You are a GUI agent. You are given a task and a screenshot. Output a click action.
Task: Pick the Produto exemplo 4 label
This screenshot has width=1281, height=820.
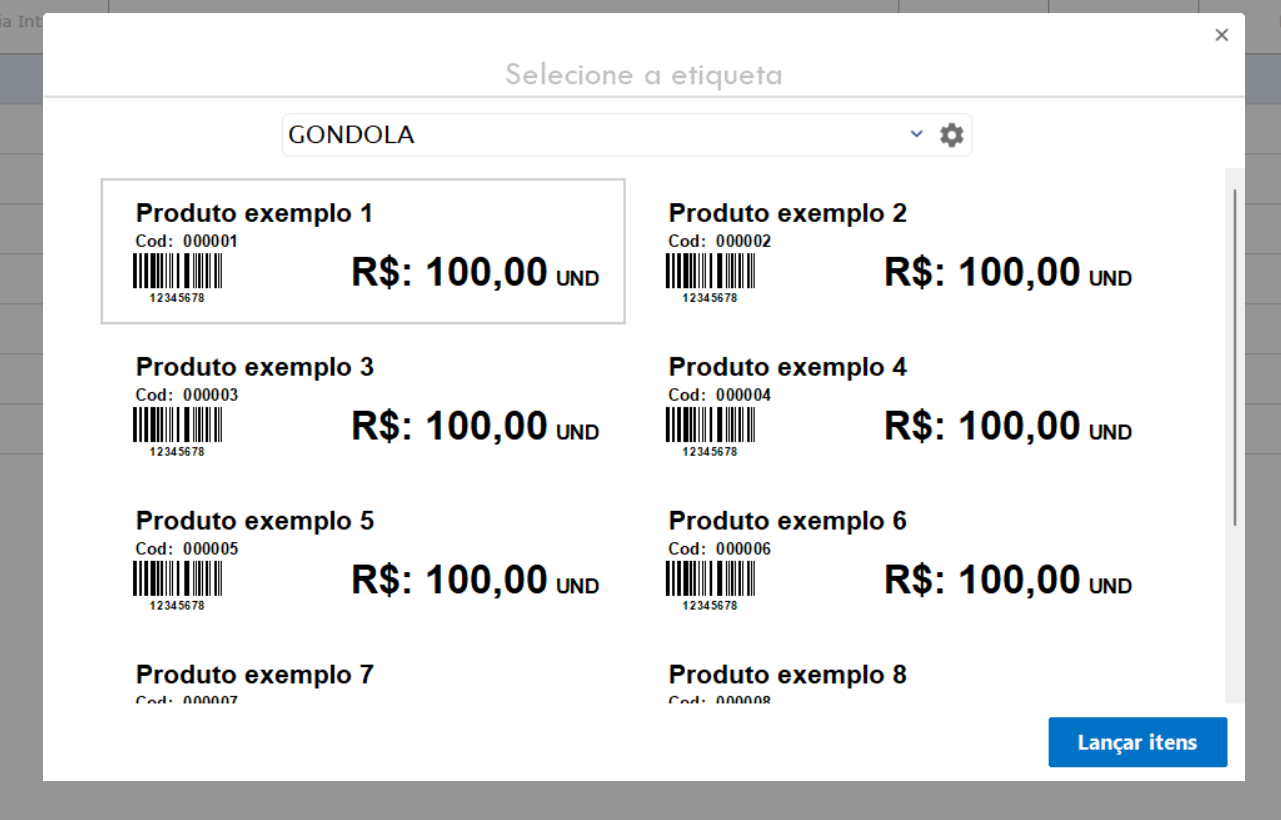coord(896,405)
